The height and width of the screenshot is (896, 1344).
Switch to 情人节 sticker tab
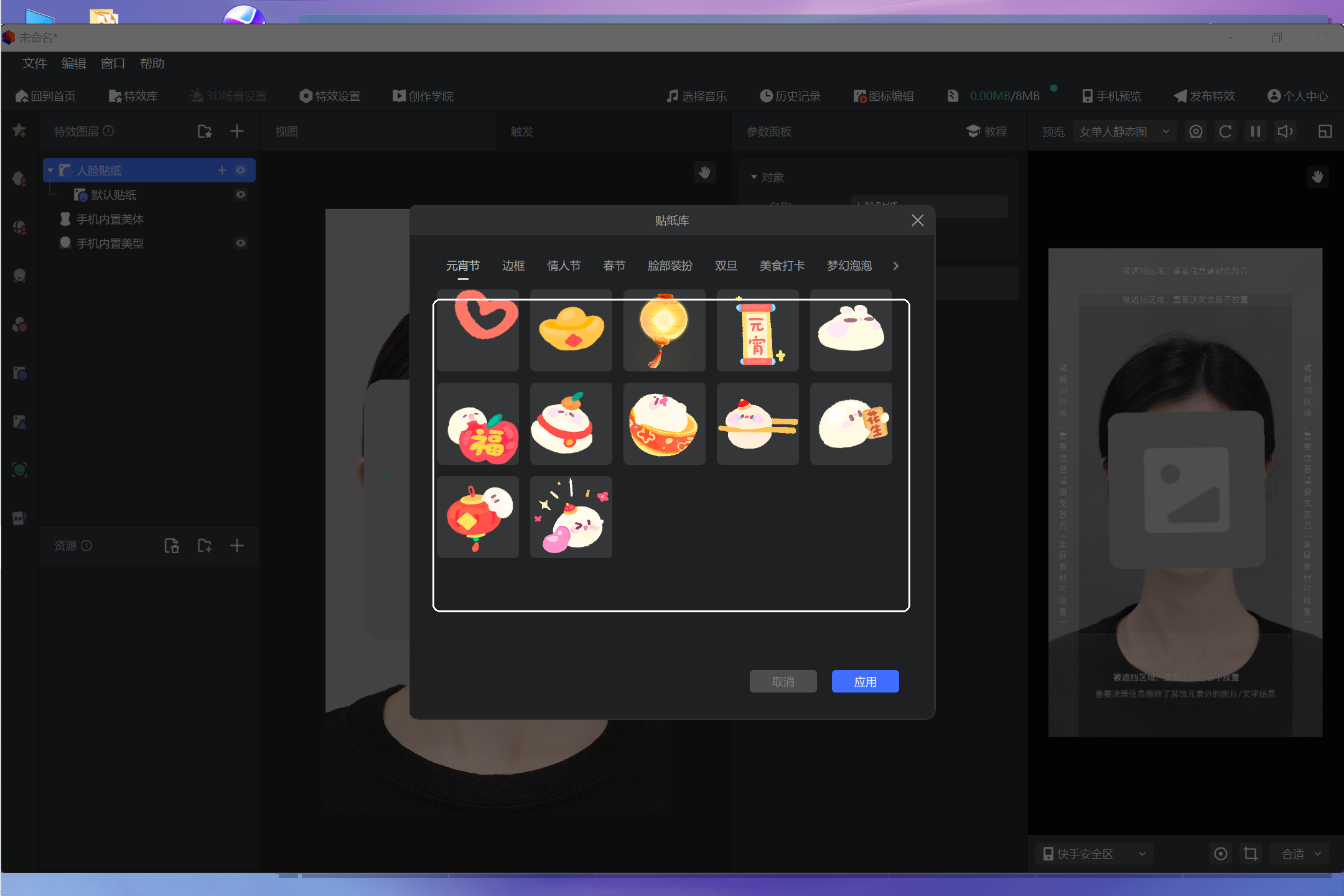coord(564,266)
